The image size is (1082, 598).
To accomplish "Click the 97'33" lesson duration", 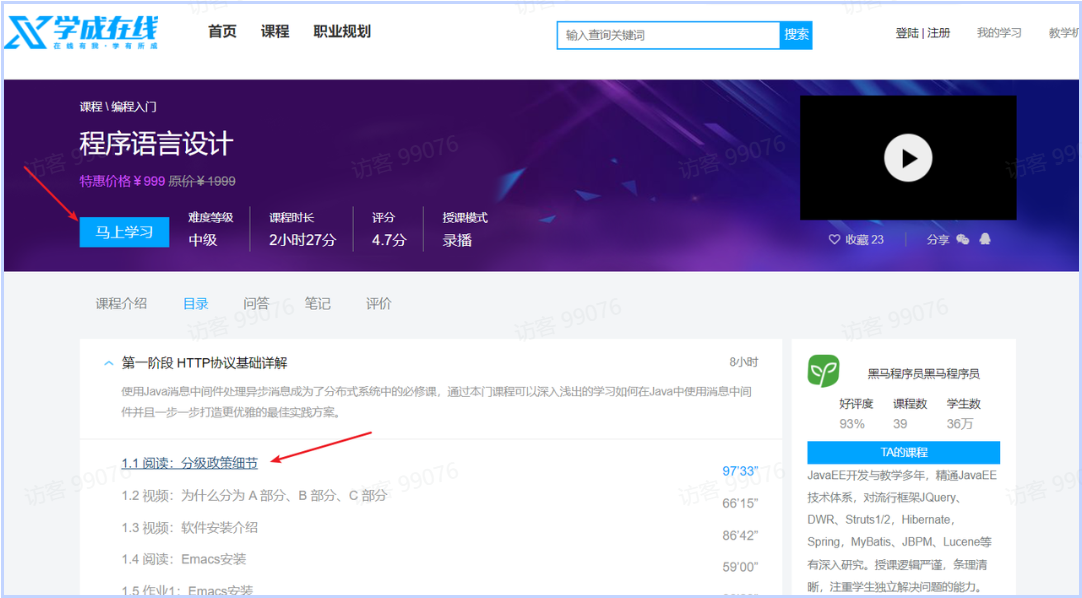I will coord(740,471).
